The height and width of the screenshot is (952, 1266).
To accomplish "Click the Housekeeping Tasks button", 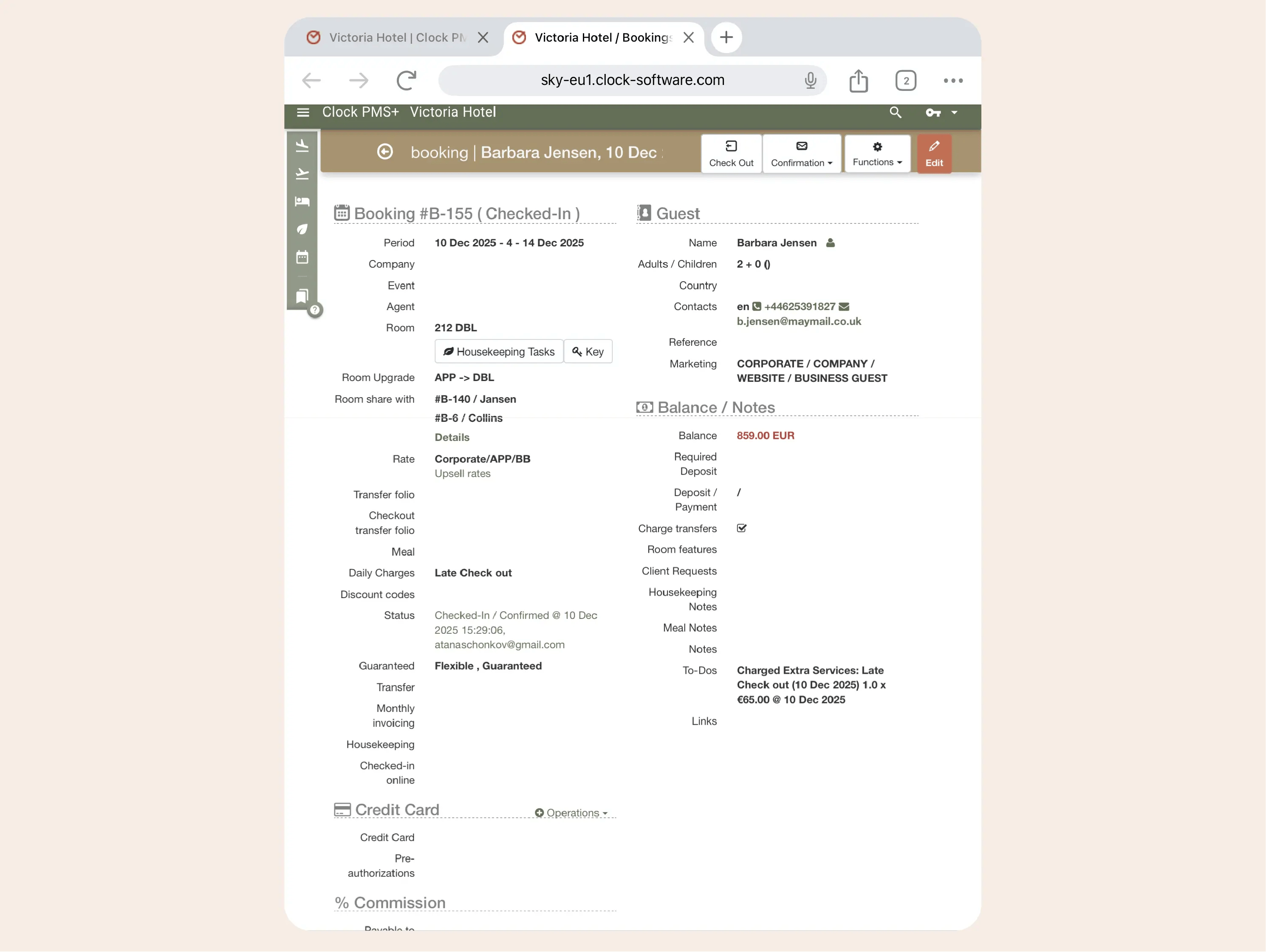I will [498, 351].
